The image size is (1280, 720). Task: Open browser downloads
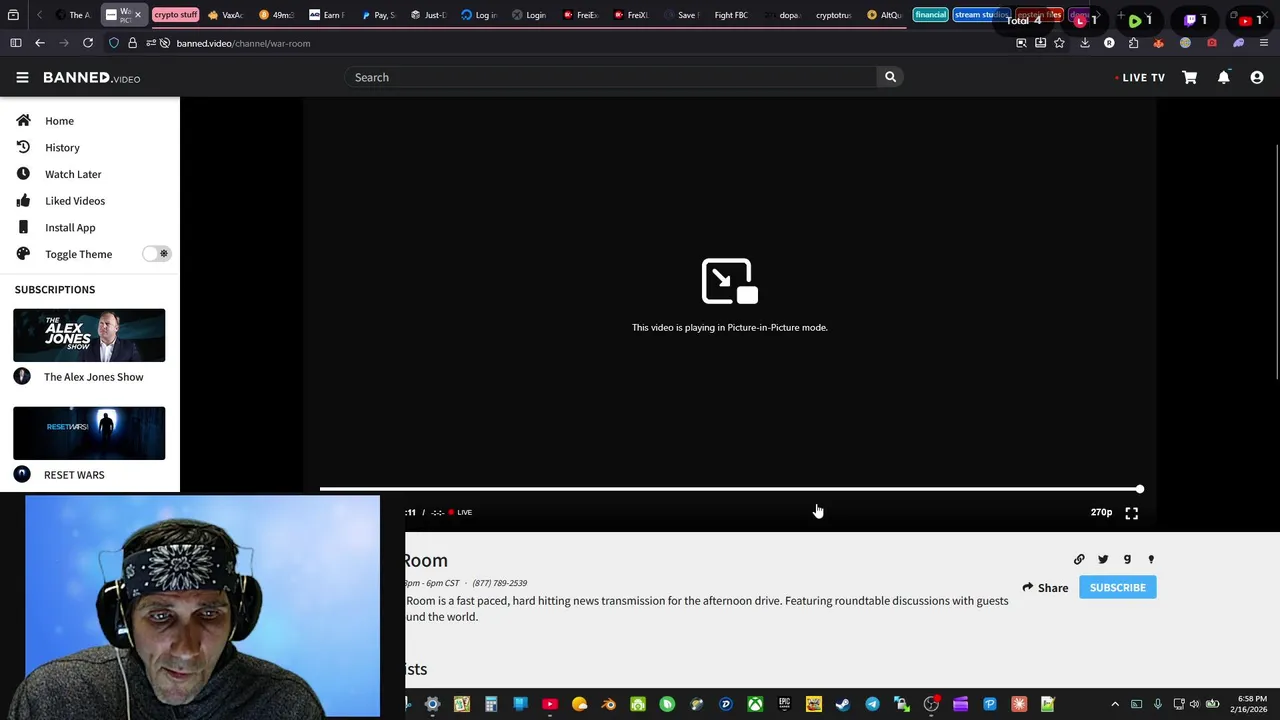pyautogui.click(x=1085, y=43)
